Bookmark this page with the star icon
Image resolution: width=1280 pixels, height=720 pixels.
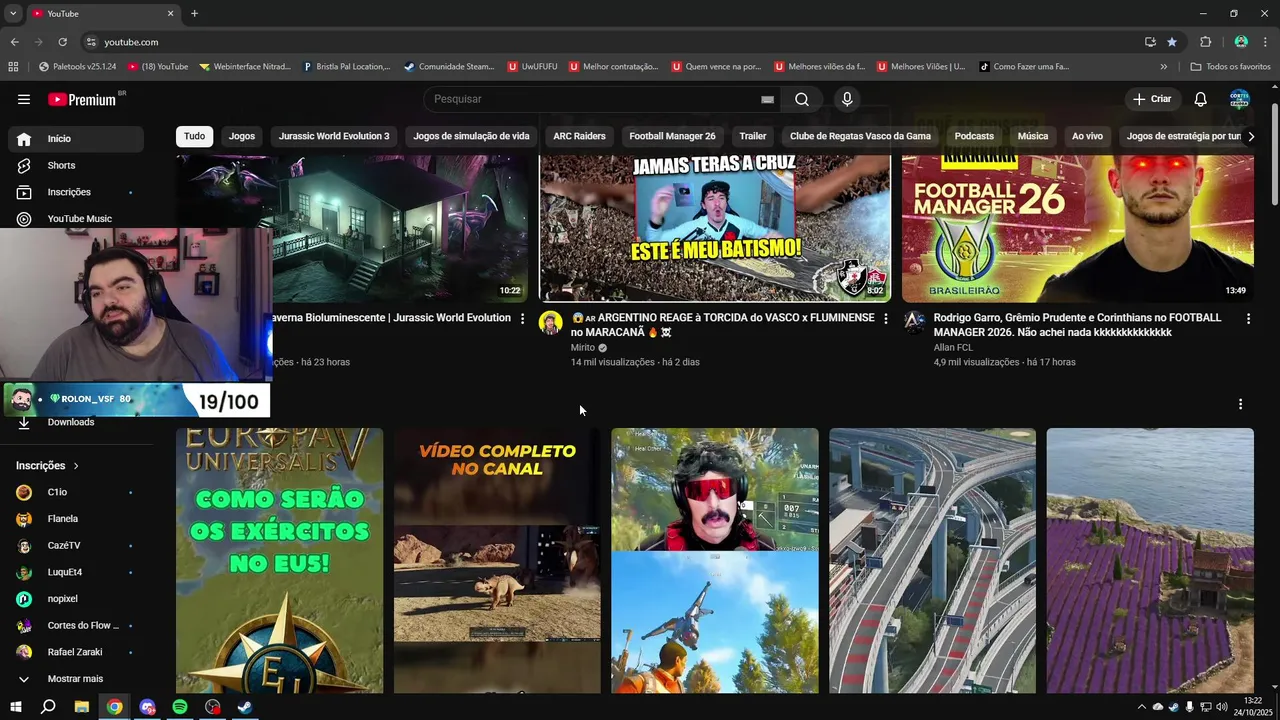[x=1172, y=42]
